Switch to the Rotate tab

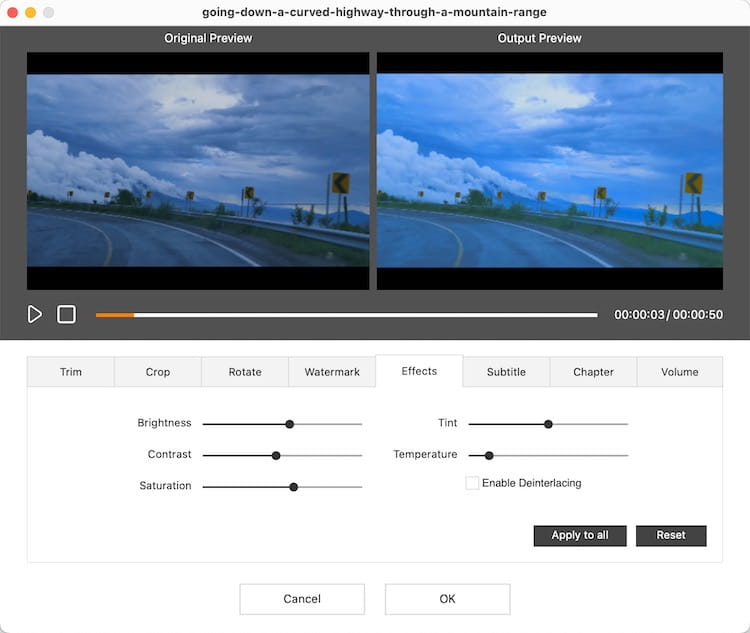pos(245,372)
